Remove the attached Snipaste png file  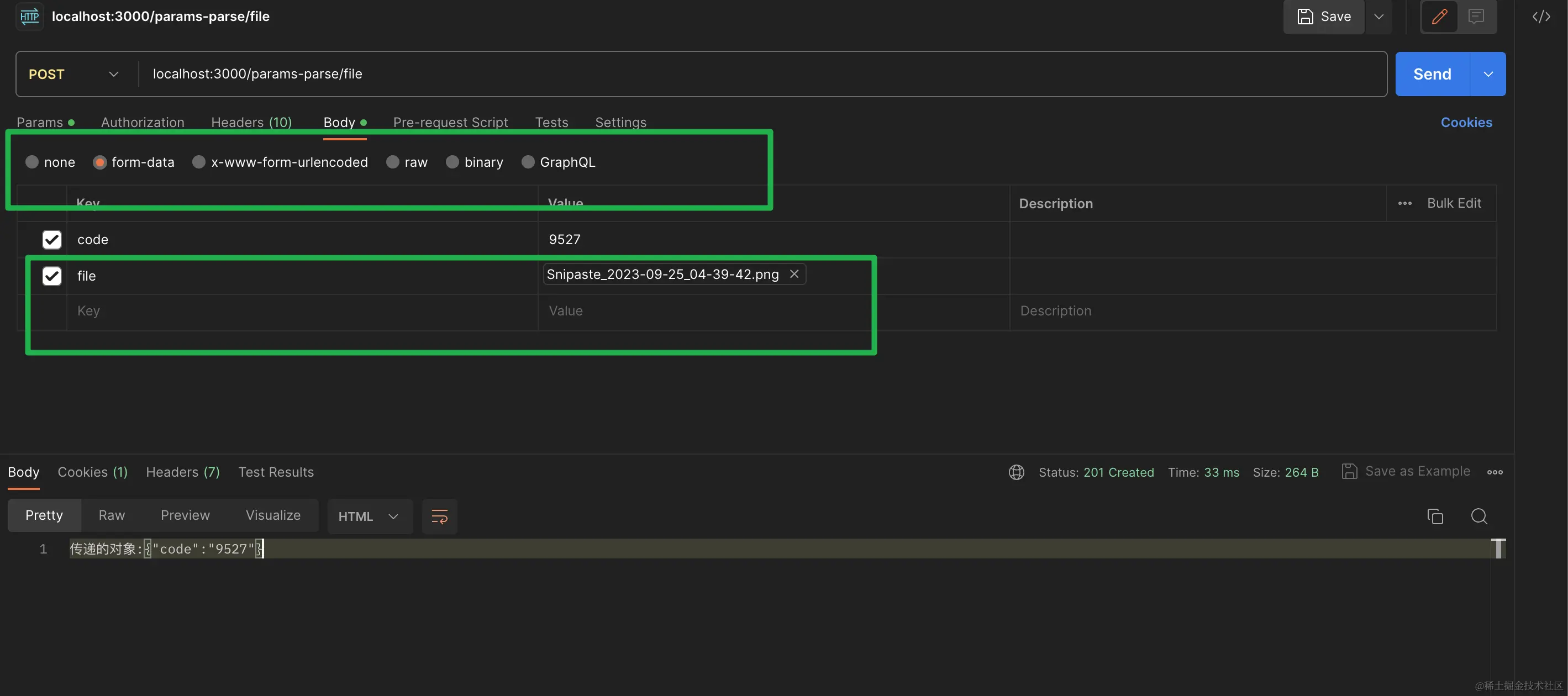[794, 275]
